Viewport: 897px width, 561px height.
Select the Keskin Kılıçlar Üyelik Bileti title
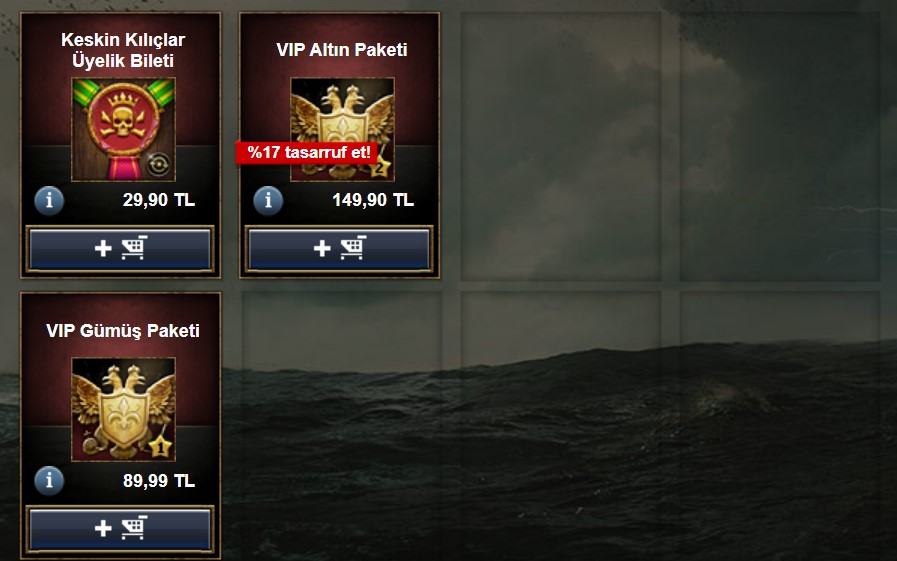[x=123, y=50]
